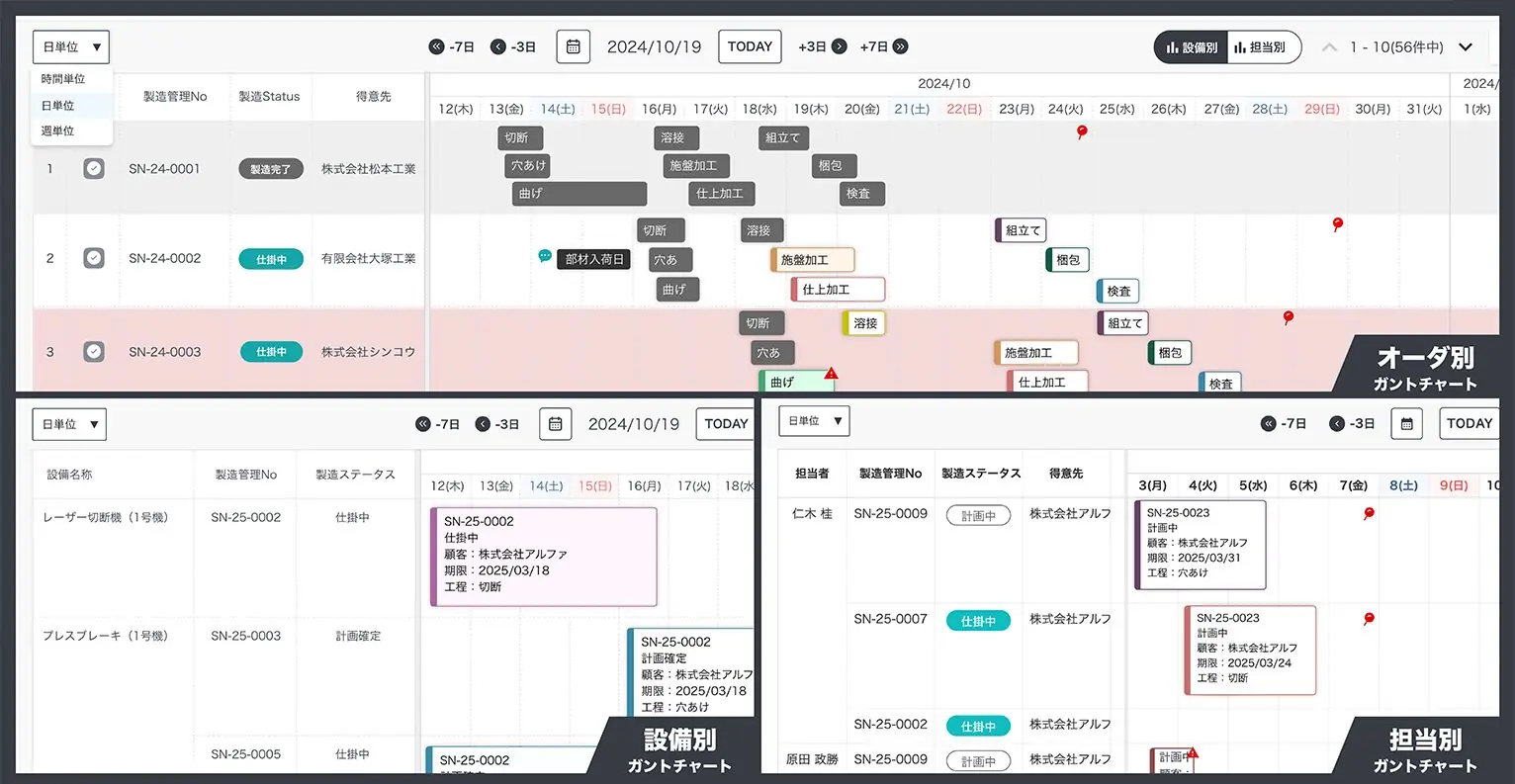Screen dimensions: 1515x784
Task: Open calendar icon in 担当別 chart toolbar
Action: point(1406,423)
